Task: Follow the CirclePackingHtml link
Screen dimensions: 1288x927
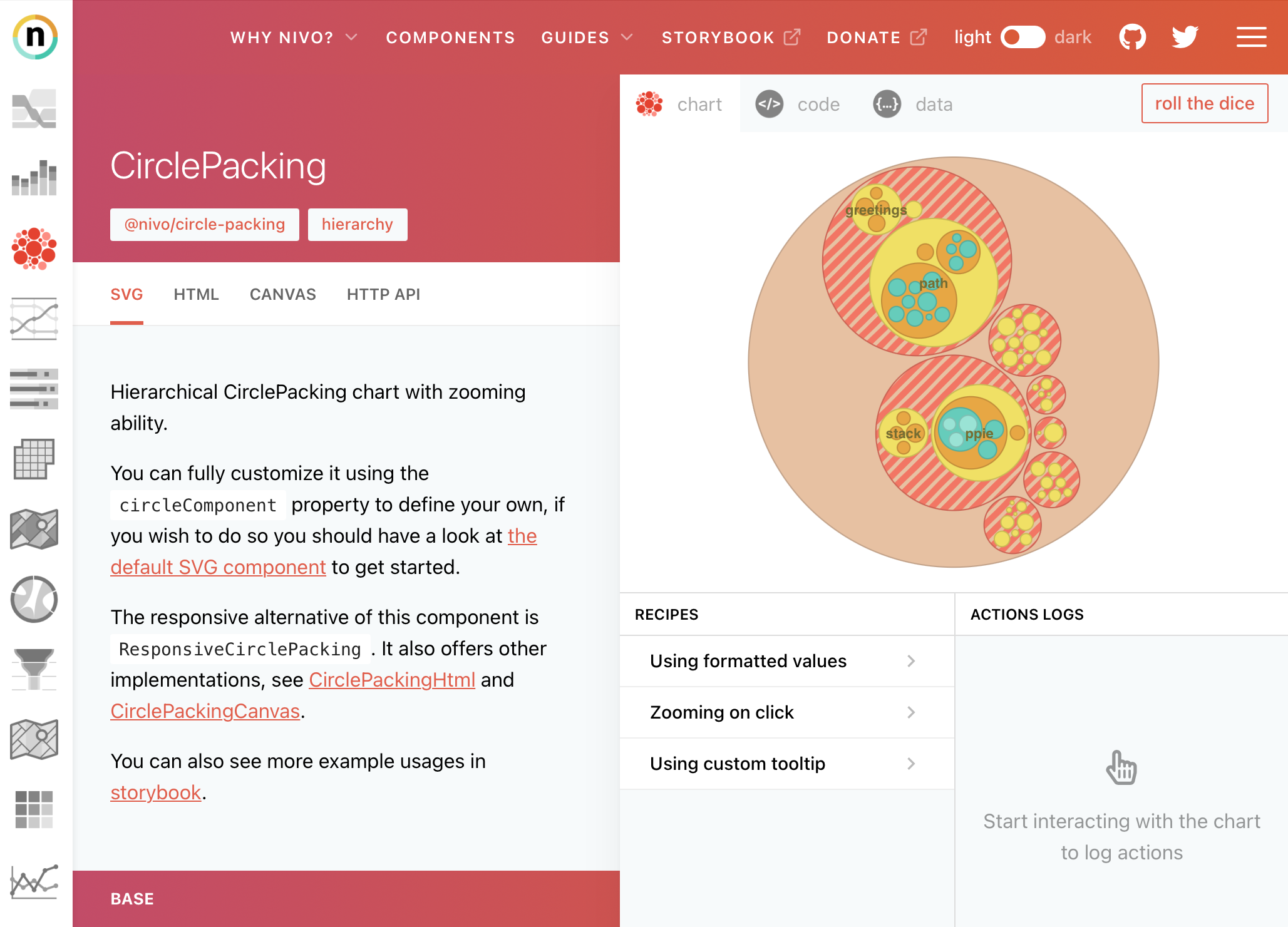Action: click(392, 680)
